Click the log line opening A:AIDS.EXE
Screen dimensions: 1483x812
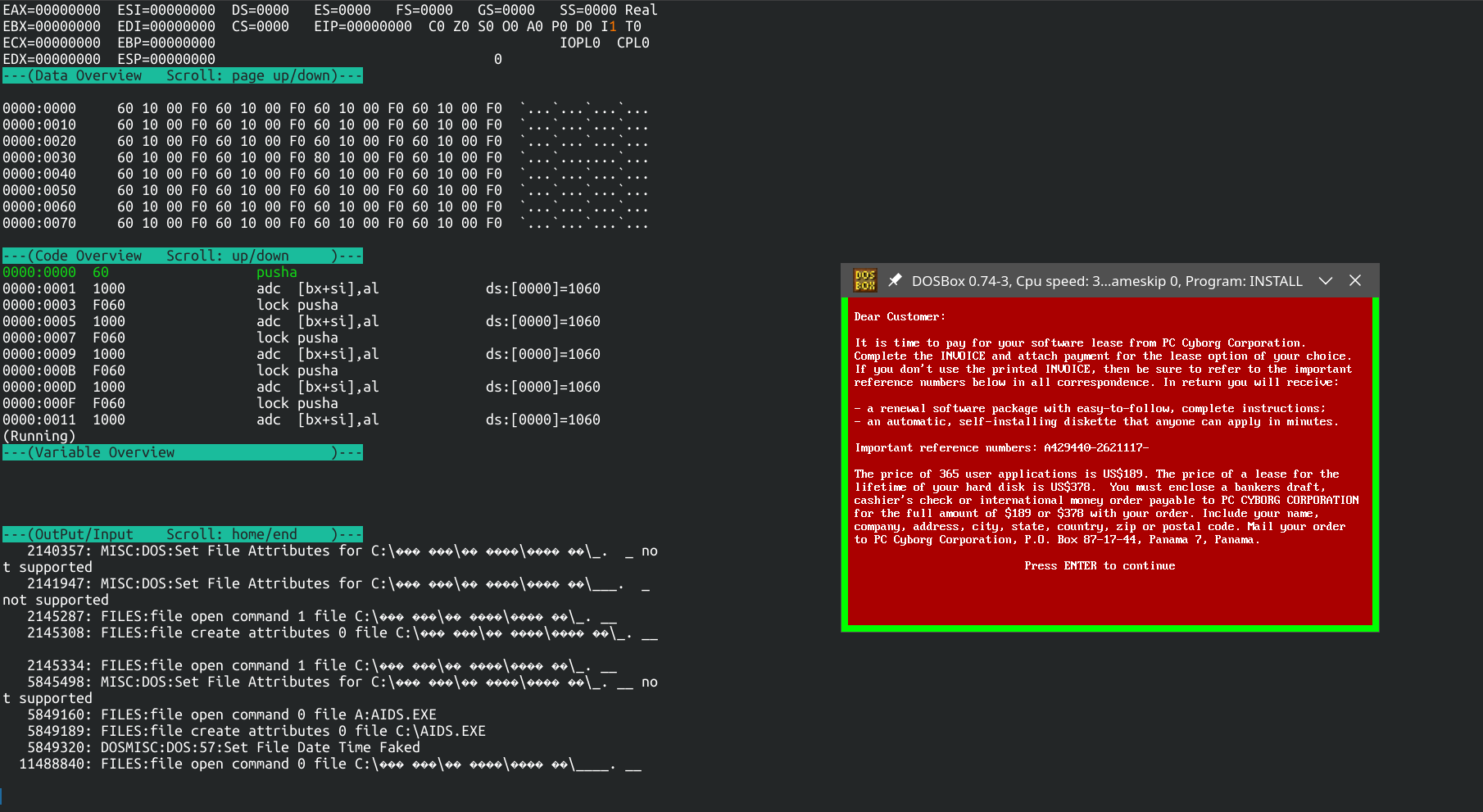[x=231, y=714]
